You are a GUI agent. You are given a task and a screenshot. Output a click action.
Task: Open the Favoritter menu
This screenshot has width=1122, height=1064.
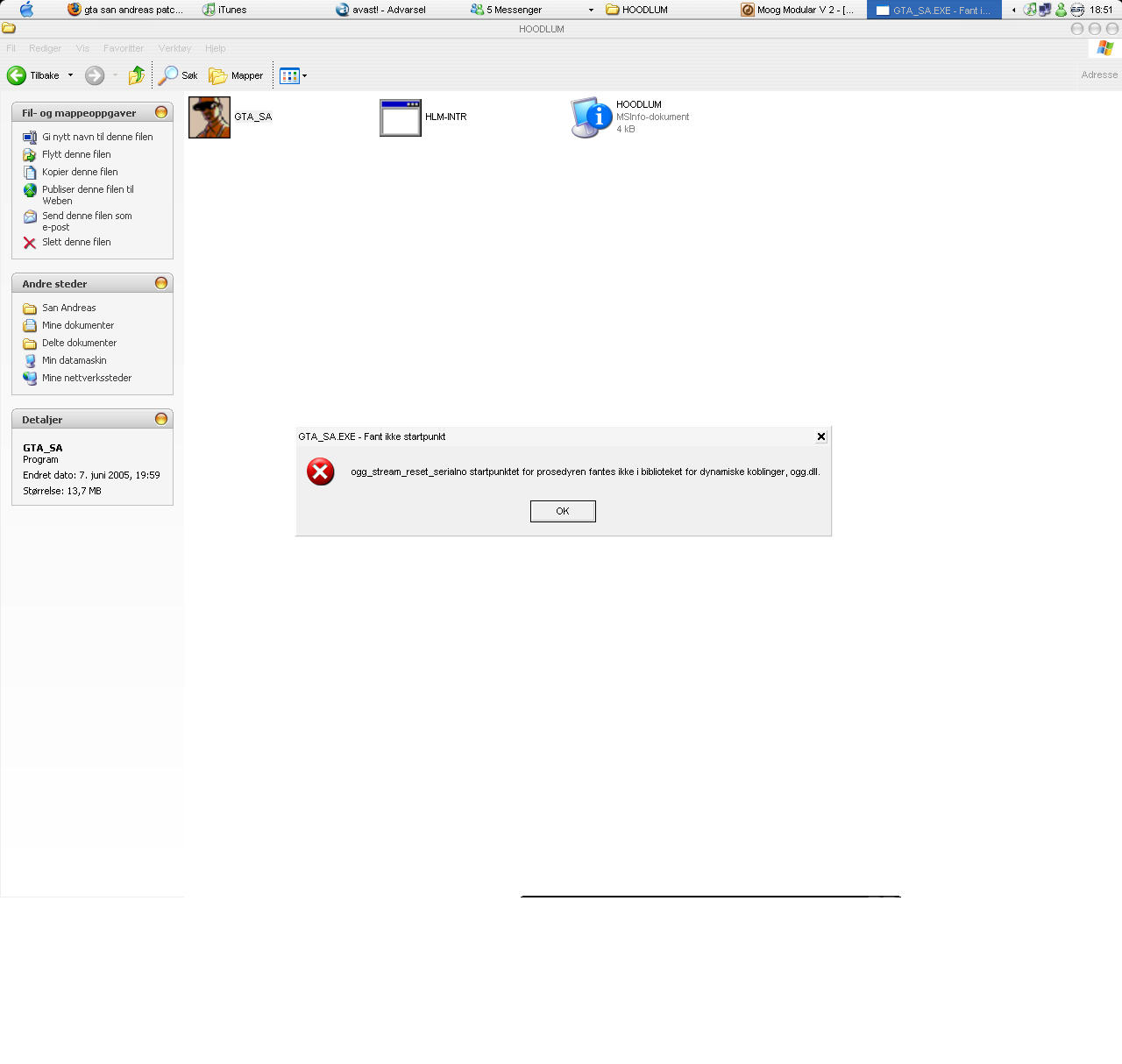pos(124,48)
